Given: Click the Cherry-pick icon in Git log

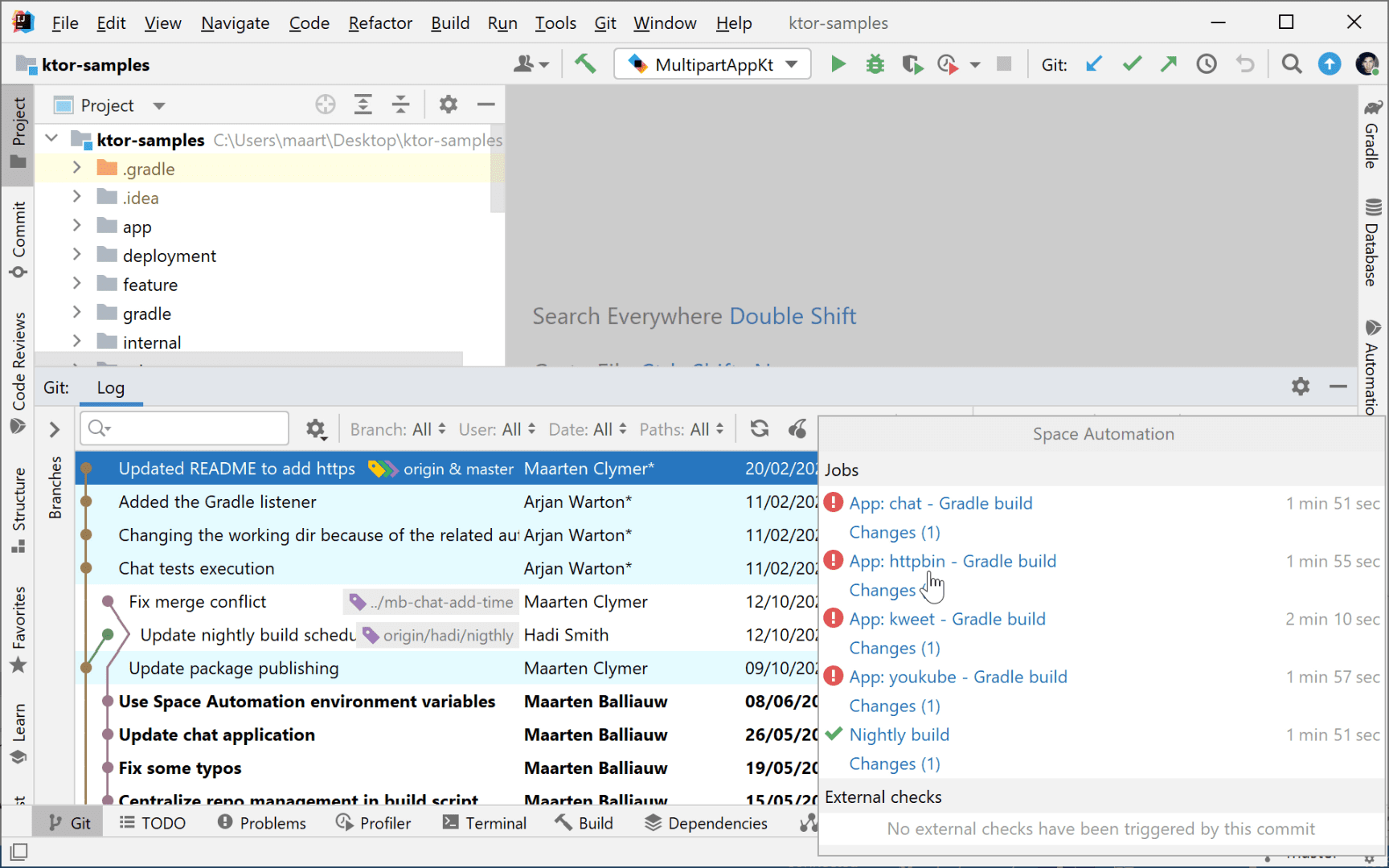Looking at the screenshot, I should [797, 428].
